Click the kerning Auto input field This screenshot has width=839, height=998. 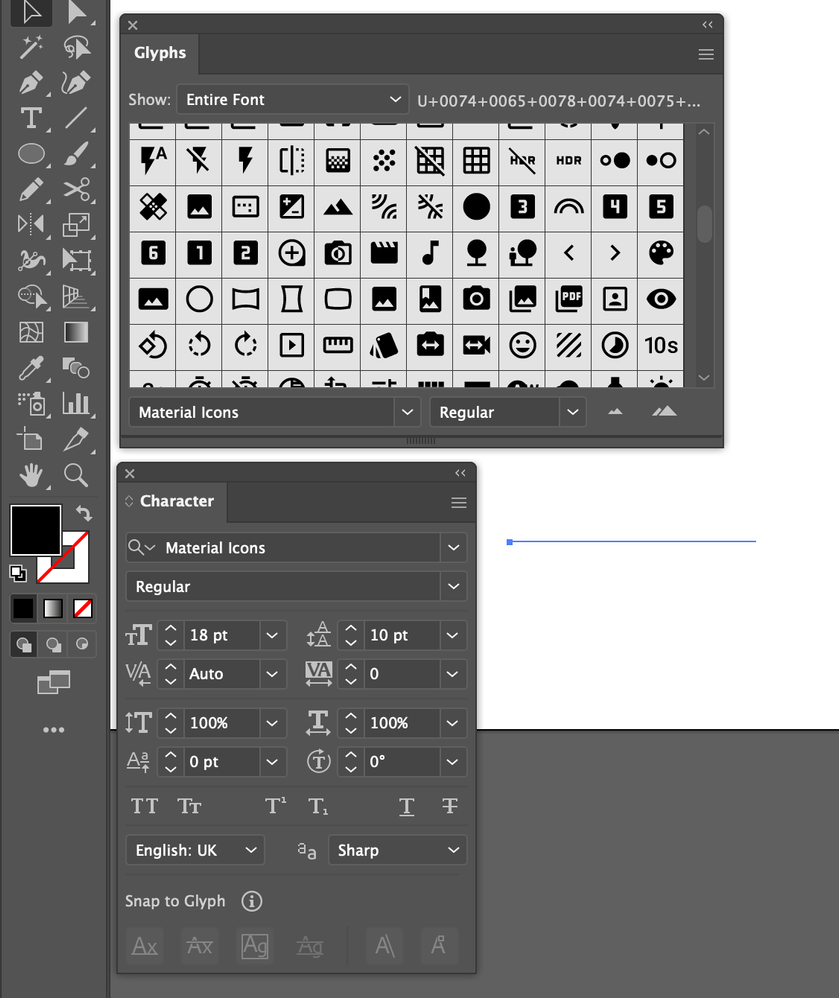pyautogui.click(x=222, y=674)
